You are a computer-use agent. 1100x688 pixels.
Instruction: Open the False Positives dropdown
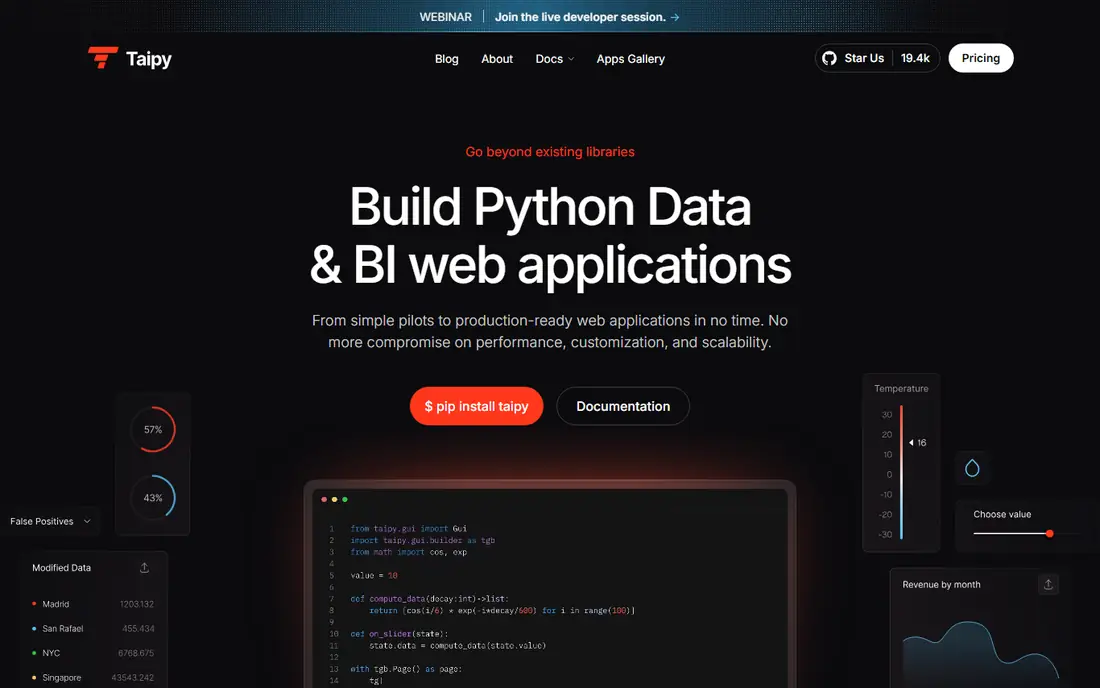coord(51,521)
